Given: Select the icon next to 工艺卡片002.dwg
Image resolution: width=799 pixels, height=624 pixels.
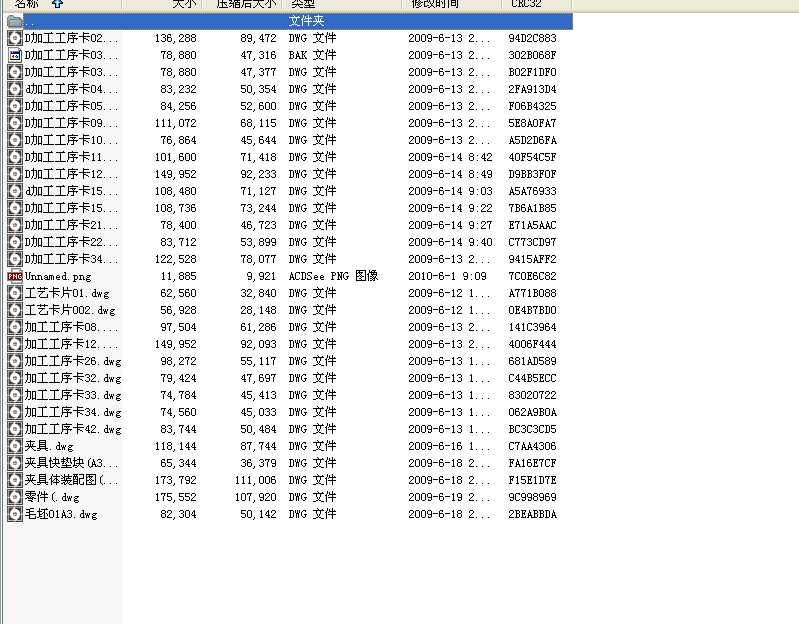Looking at the screenshot, I should [15, 310].
